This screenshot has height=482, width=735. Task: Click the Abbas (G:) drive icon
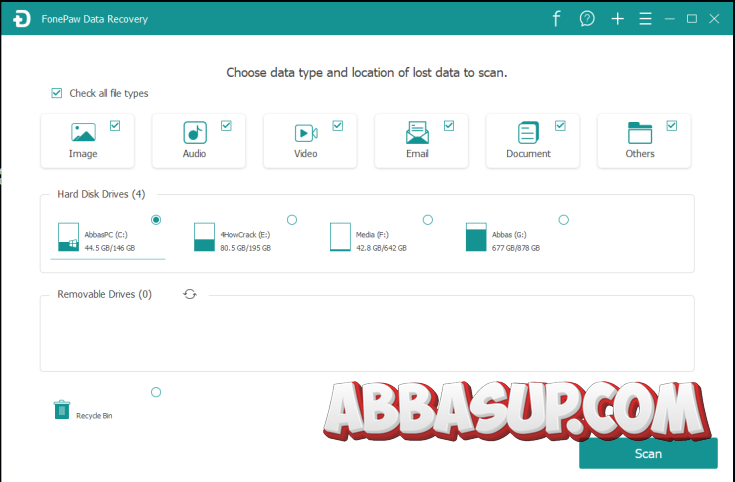[x=476, y=237]
